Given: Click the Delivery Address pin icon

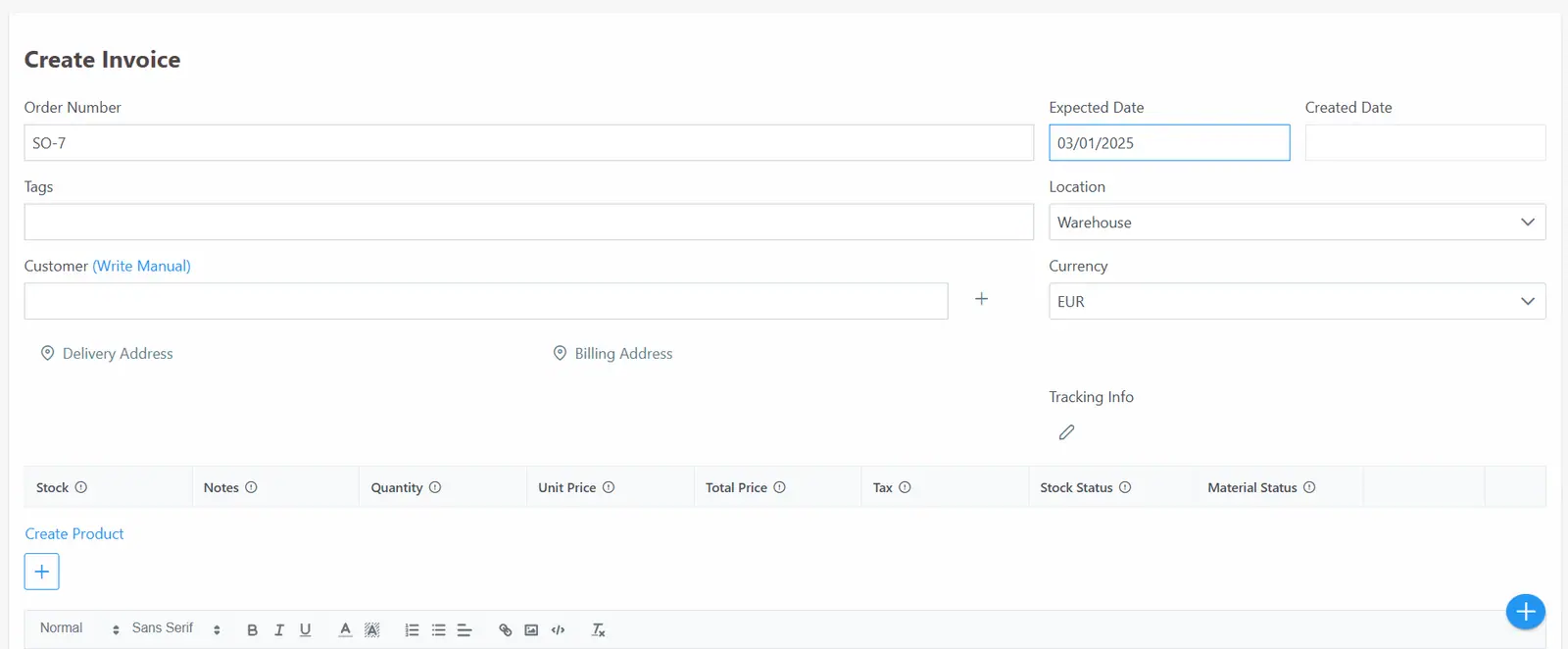Looking at the screenshot, I should (x=47, y=353).
